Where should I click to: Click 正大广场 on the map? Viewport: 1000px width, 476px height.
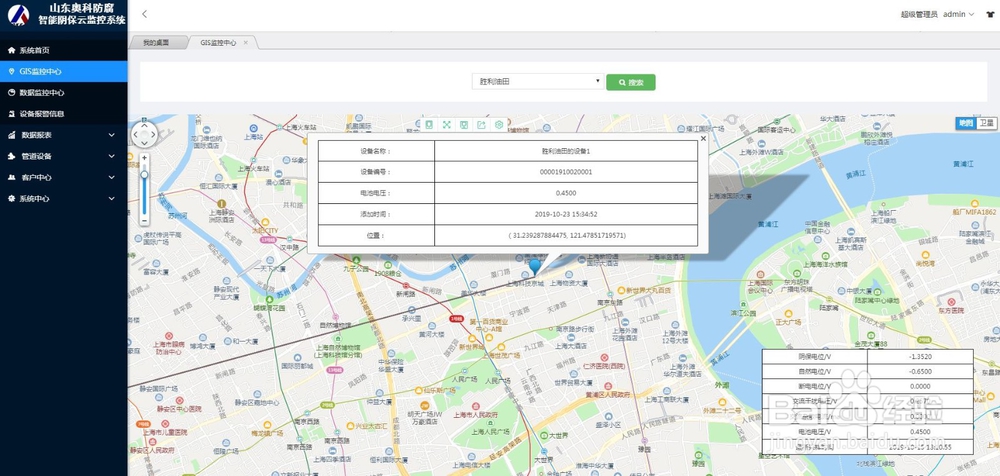pos(787,322)
